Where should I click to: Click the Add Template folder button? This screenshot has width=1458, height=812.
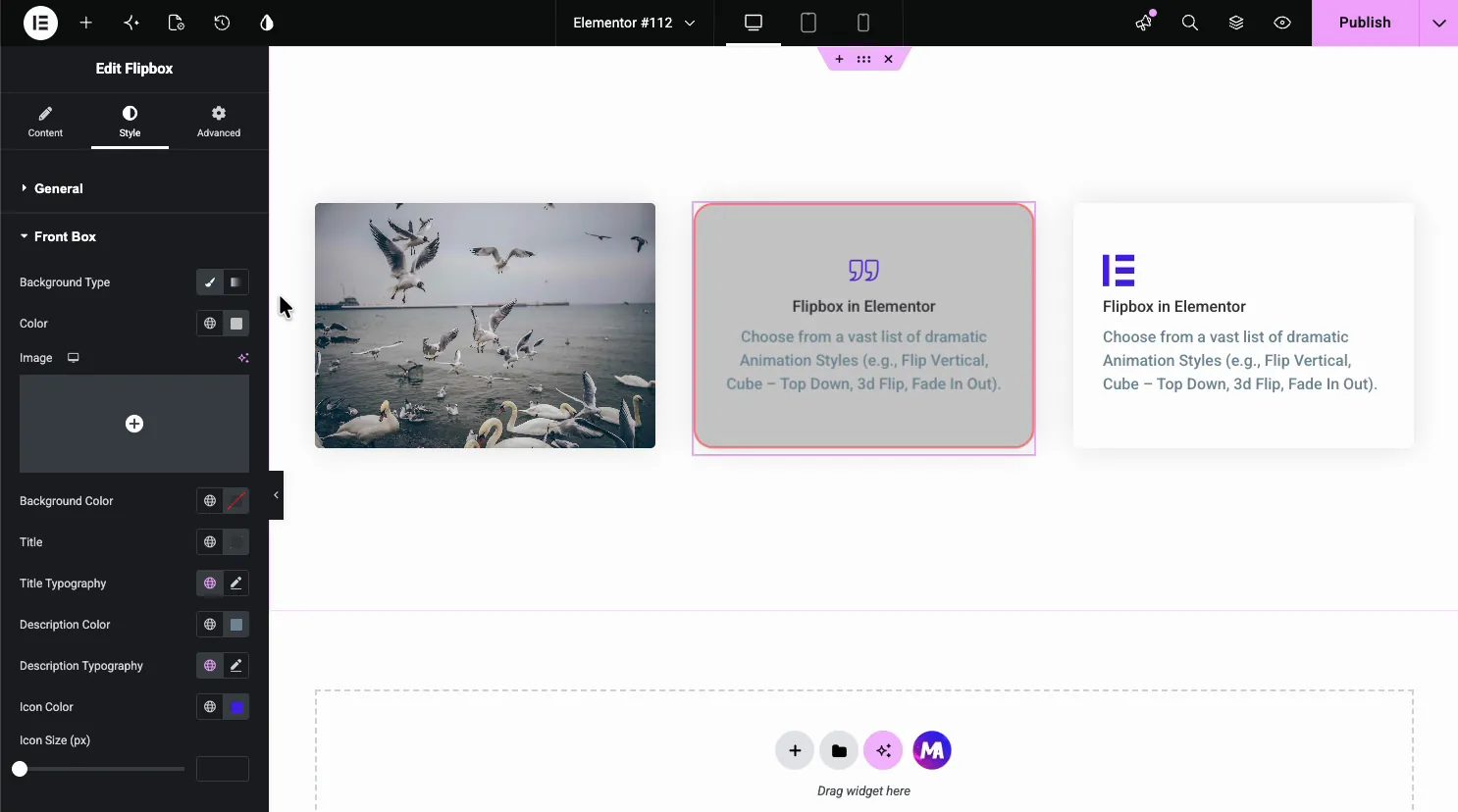pos(839,751)
